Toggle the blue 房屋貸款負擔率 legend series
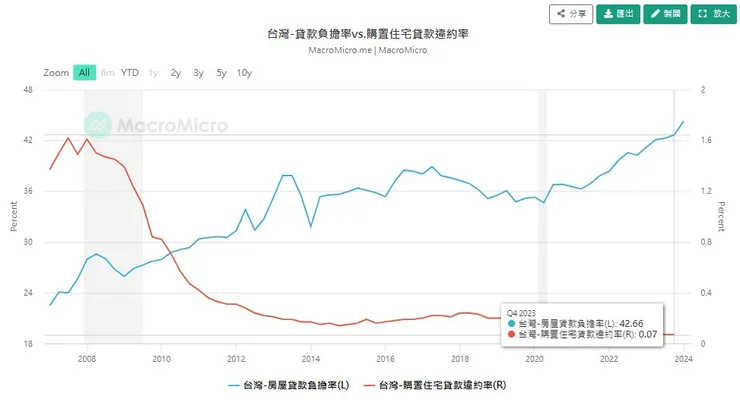The width and height of the screenshot is (740, 402). click(288, 384)
